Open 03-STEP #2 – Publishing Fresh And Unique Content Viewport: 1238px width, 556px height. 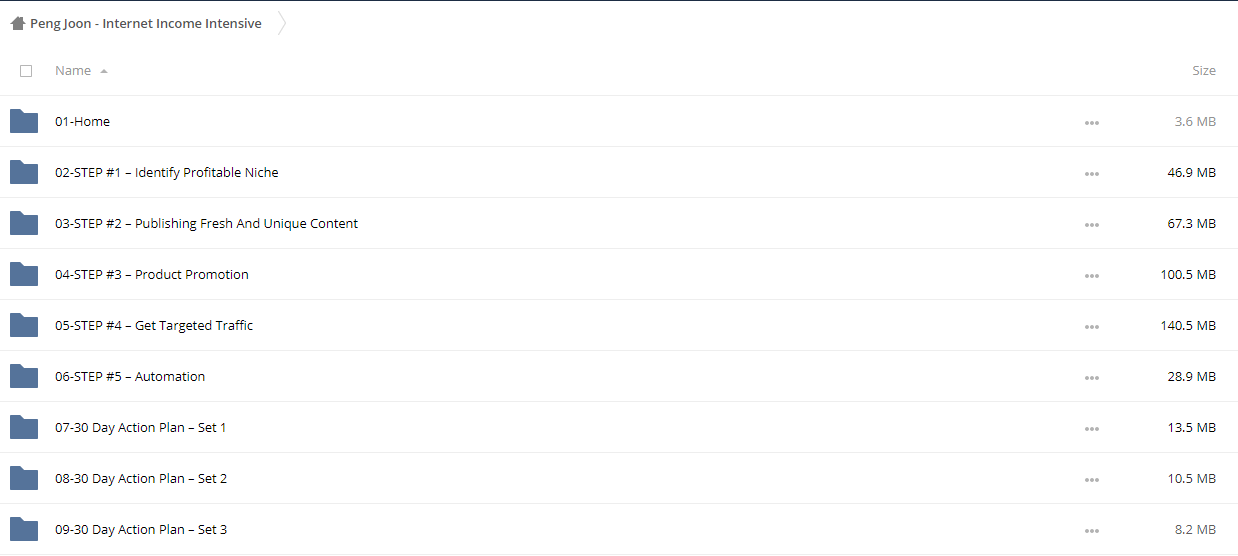pos(206,224)
